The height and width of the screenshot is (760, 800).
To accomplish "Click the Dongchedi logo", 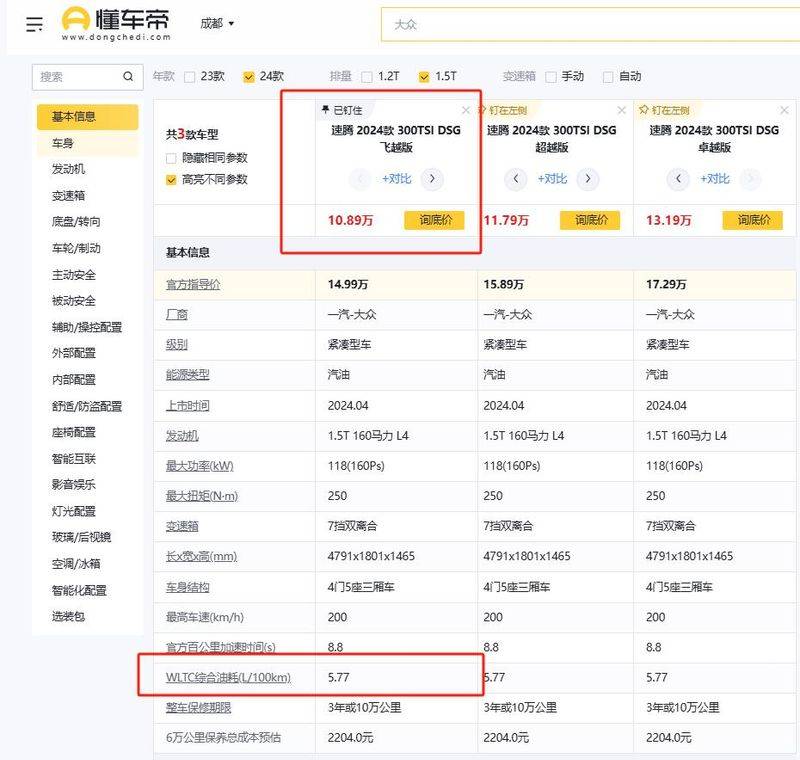I will click(116, 24).
